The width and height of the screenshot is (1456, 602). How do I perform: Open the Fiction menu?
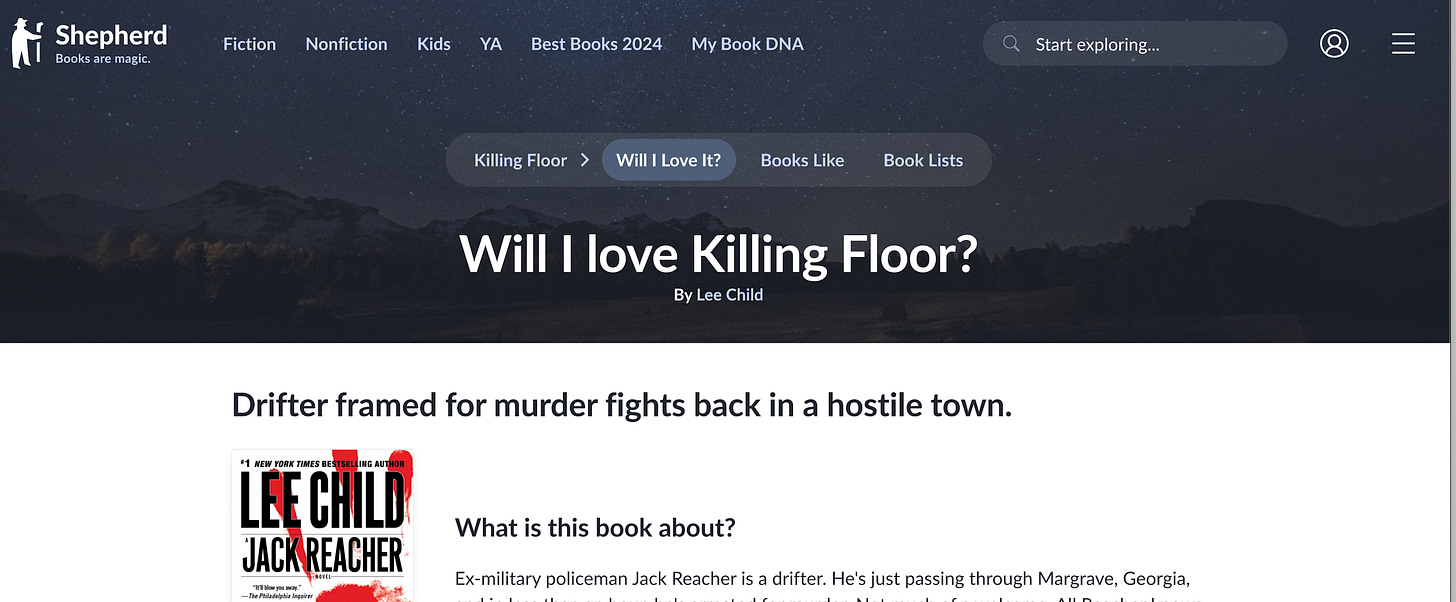[249, 44]
